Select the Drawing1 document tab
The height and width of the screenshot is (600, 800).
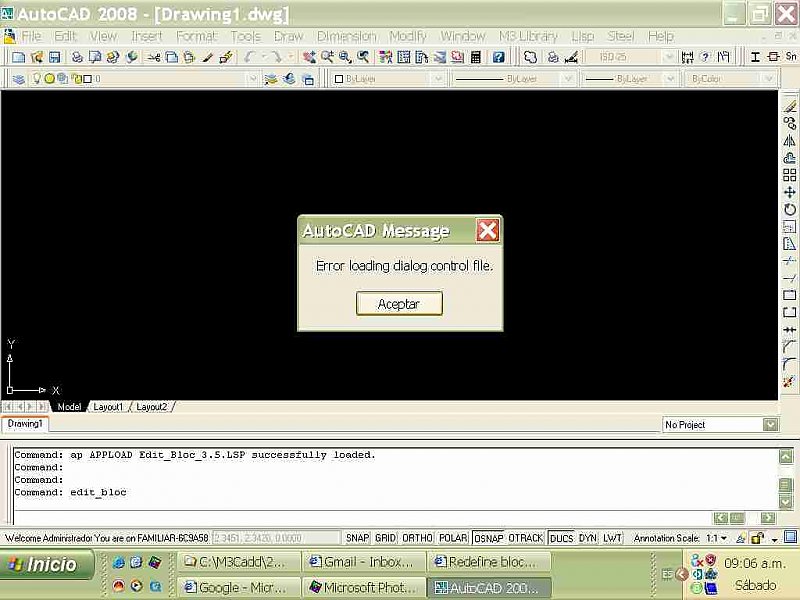[25, 423]
